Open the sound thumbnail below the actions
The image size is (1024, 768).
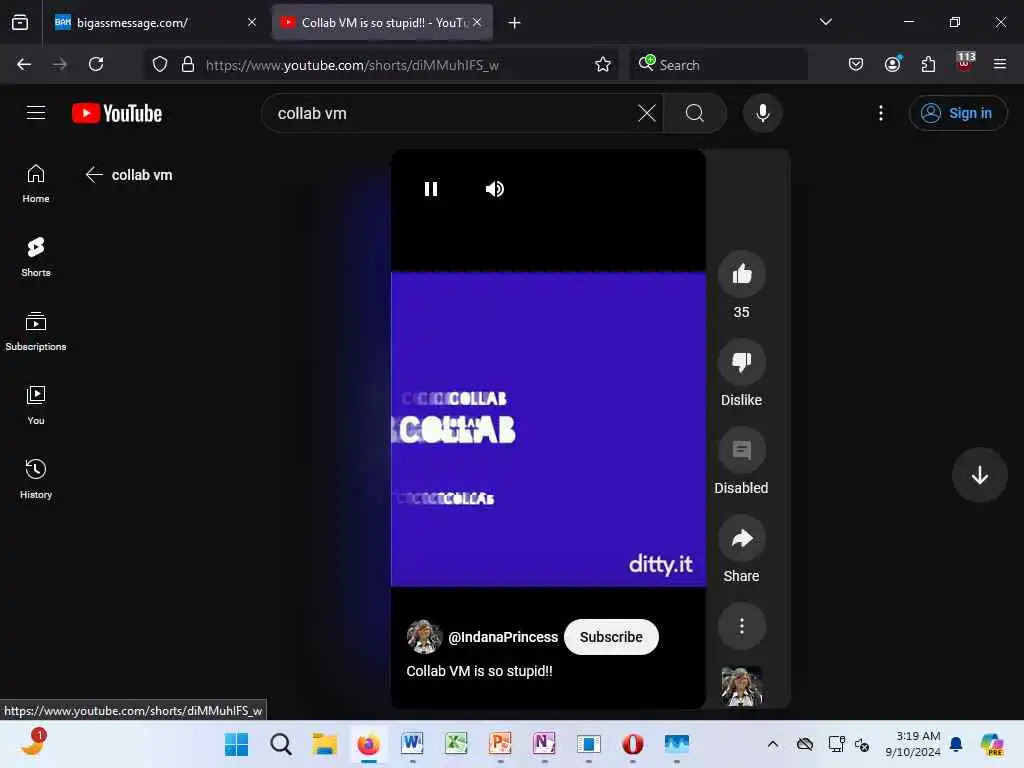pos(741,686)
